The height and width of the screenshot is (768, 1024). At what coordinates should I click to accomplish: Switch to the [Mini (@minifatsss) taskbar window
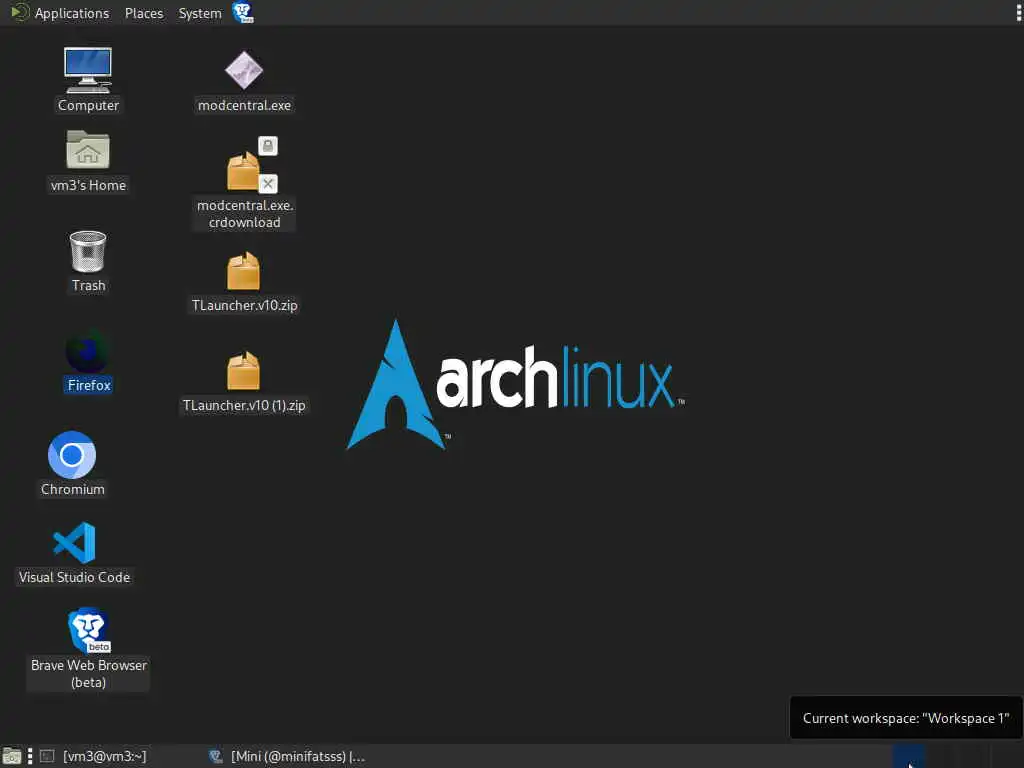point(287,756)
